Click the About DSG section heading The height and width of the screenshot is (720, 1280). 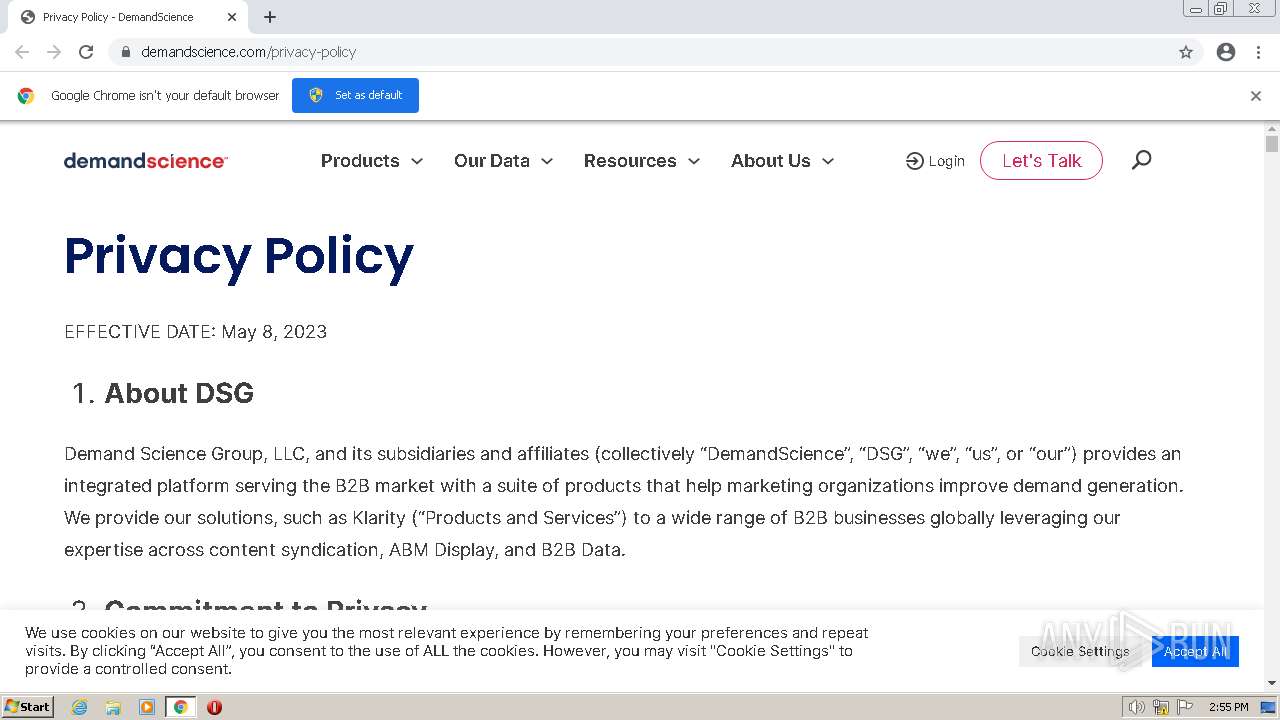(x=179, y=393)
